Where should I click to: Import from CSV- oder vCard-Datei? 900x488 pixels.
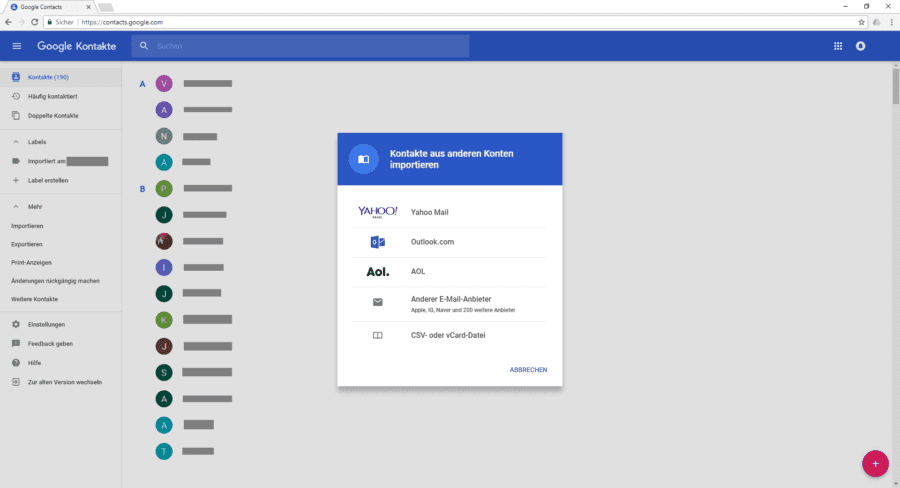click(449, 335)
